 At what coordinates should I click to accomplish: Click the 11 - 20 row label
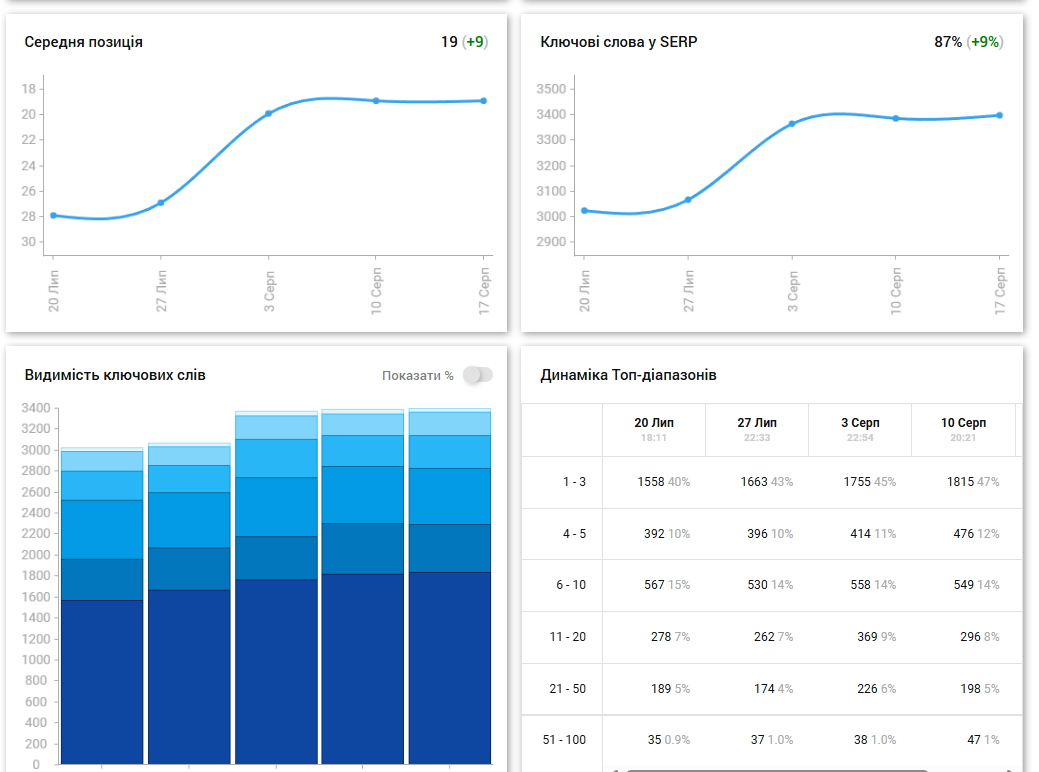click(x=568, y=637)
